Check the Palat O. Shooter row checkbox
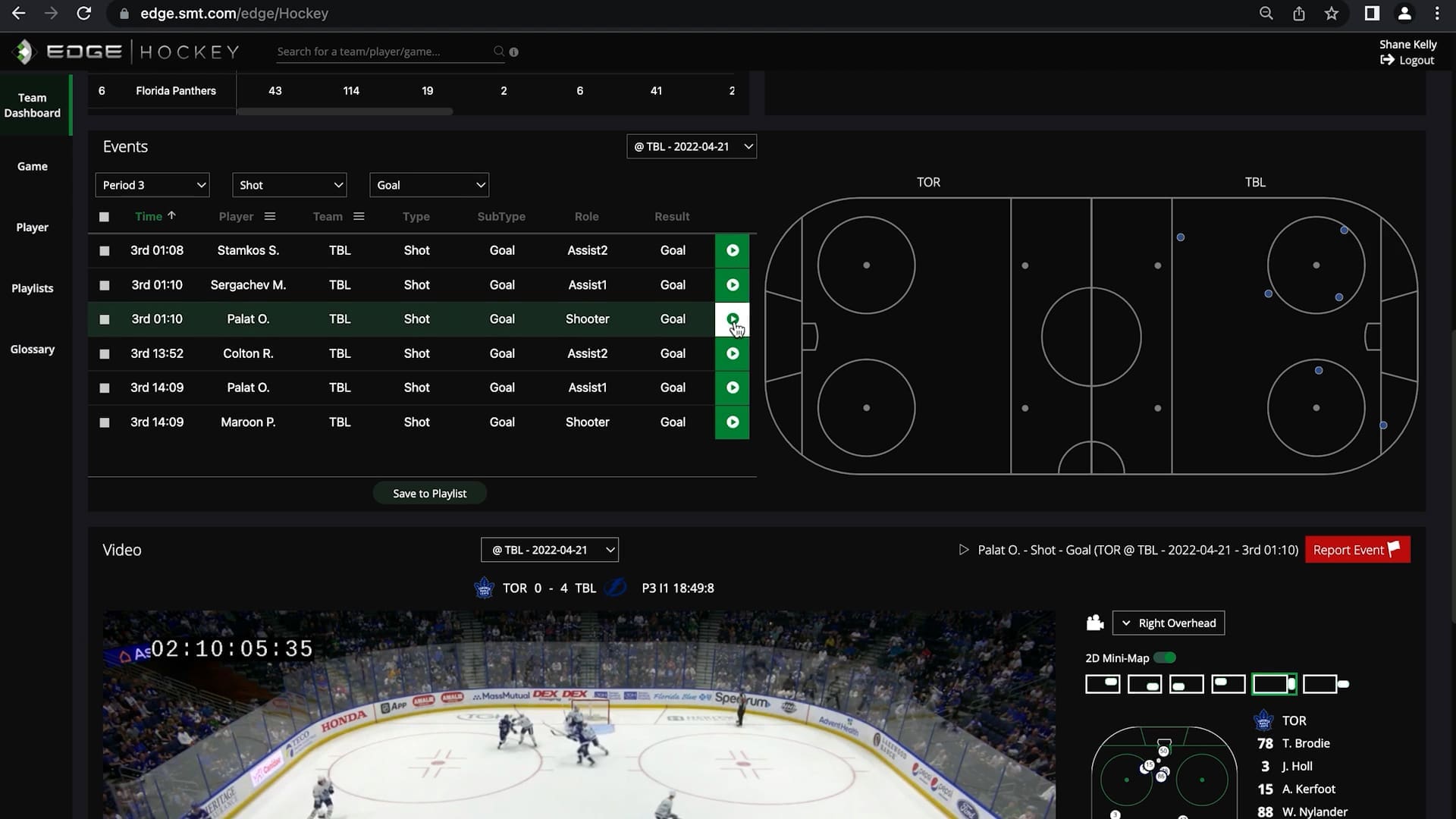This screenshot has width=1456, height=819. coord(105,320)
